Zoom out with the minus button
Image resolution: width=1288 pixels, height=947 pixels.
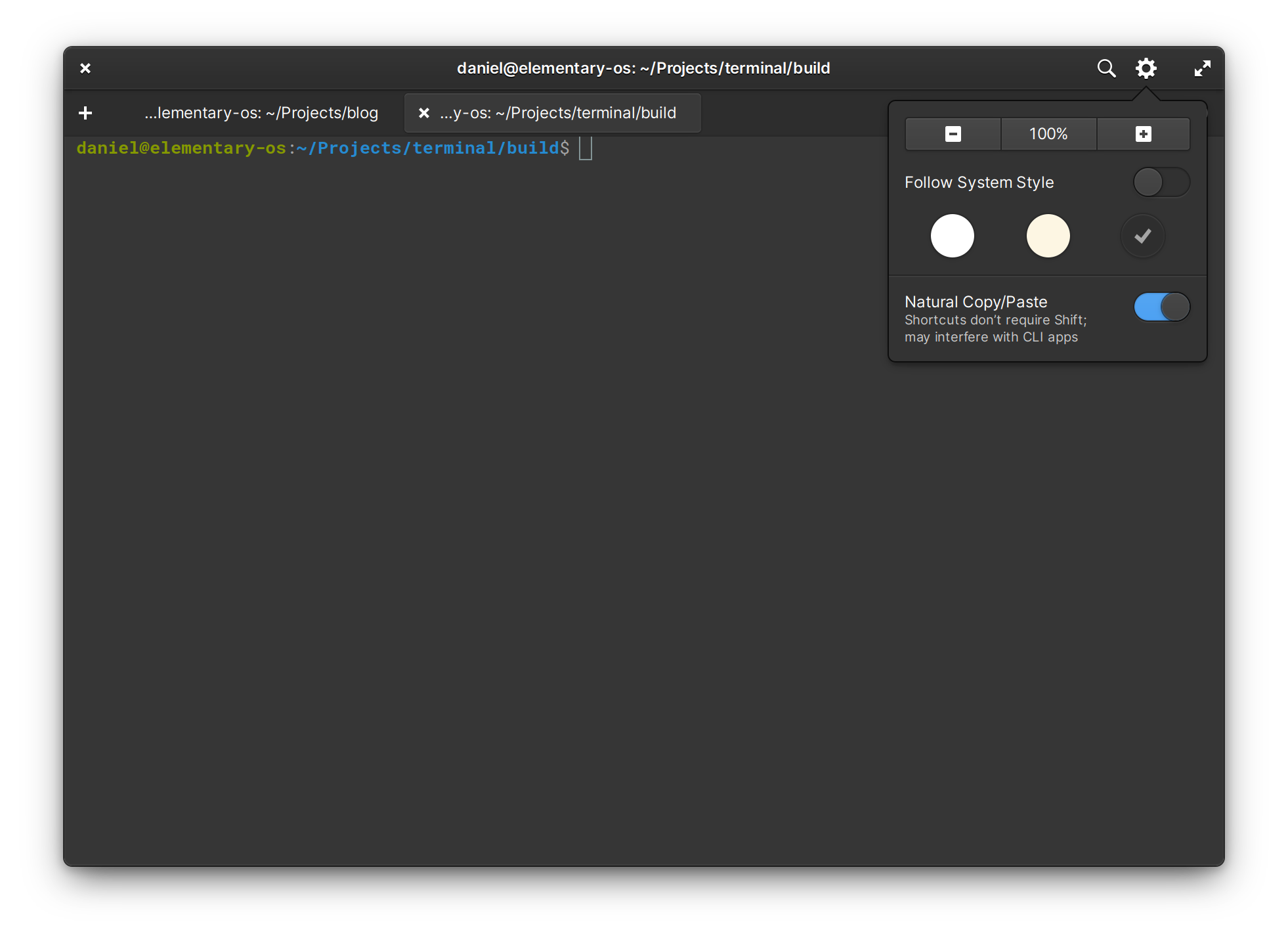point(953,134)
